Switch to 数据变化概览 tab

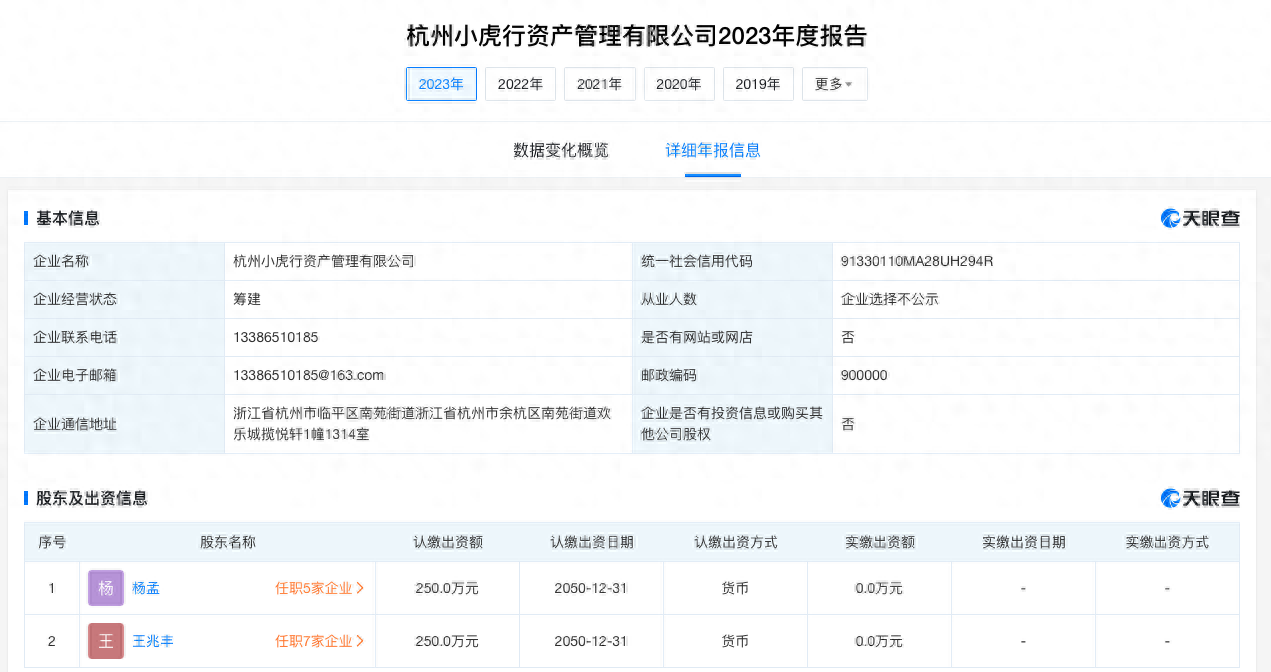[x=561, y=150]
